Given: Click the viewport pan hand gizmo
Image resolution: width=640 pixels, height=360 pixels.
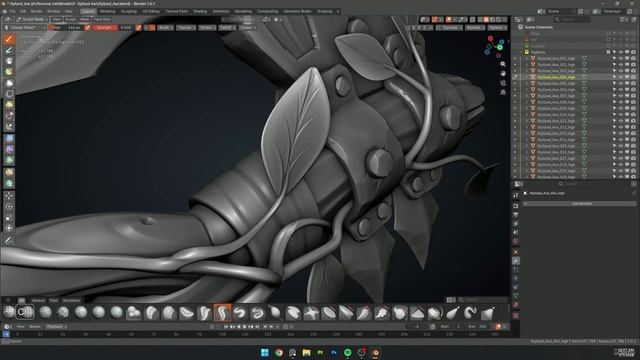Looking at the screenshot, I should tap(503, 73).
